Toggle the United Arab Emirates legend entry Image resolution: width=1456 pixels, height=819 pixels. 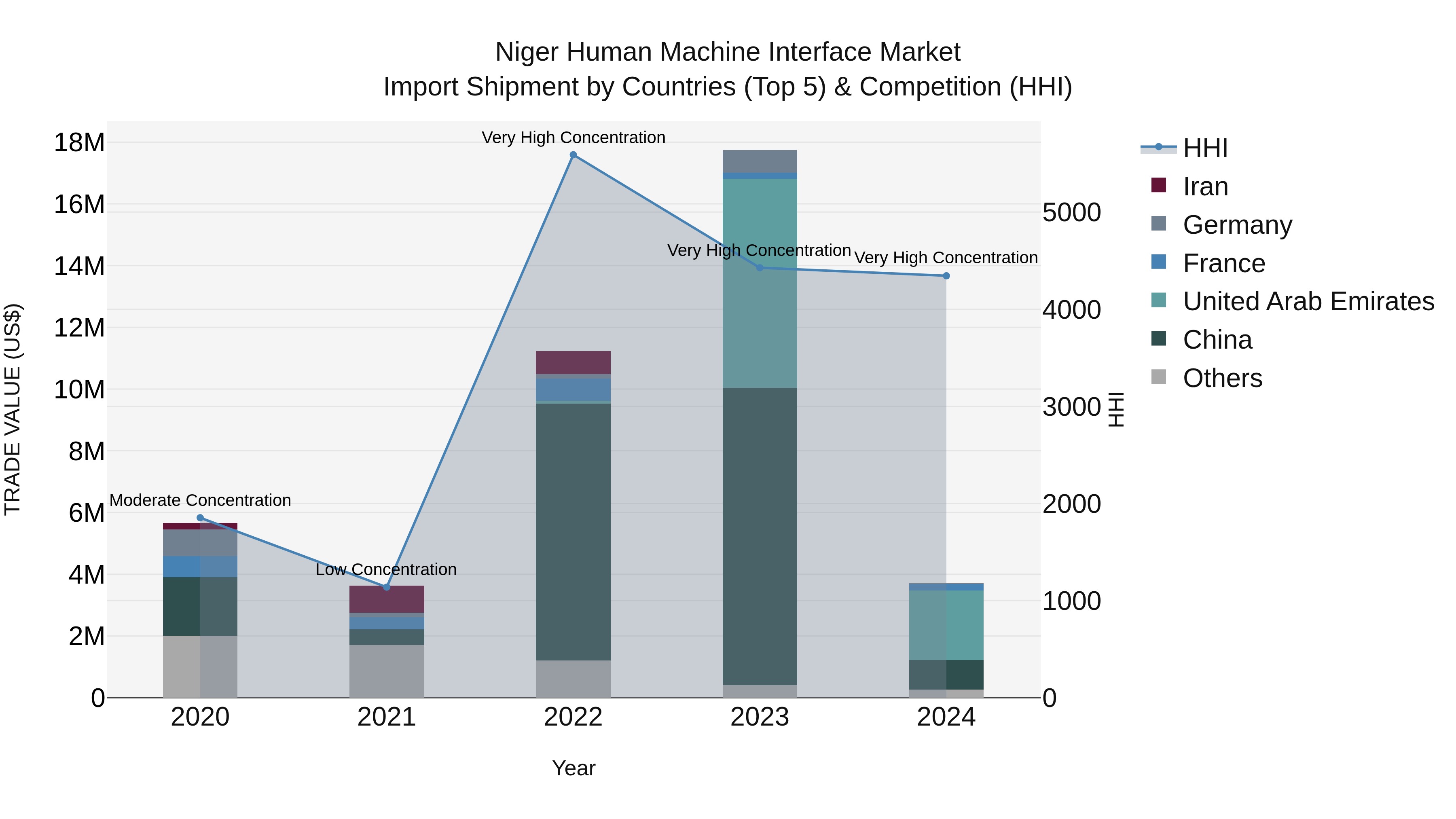[1293, 301]
